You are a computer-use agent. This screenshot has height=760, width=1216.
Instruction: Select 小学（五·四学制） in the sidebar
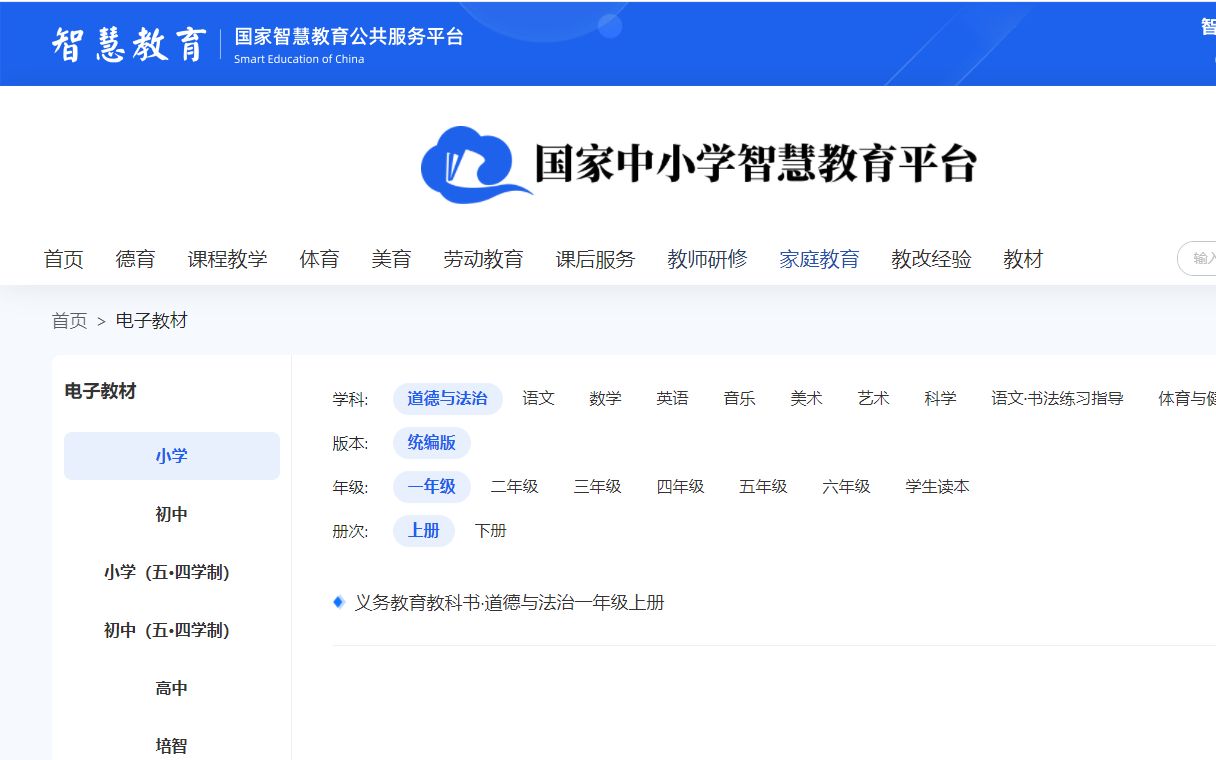point(171,572)
